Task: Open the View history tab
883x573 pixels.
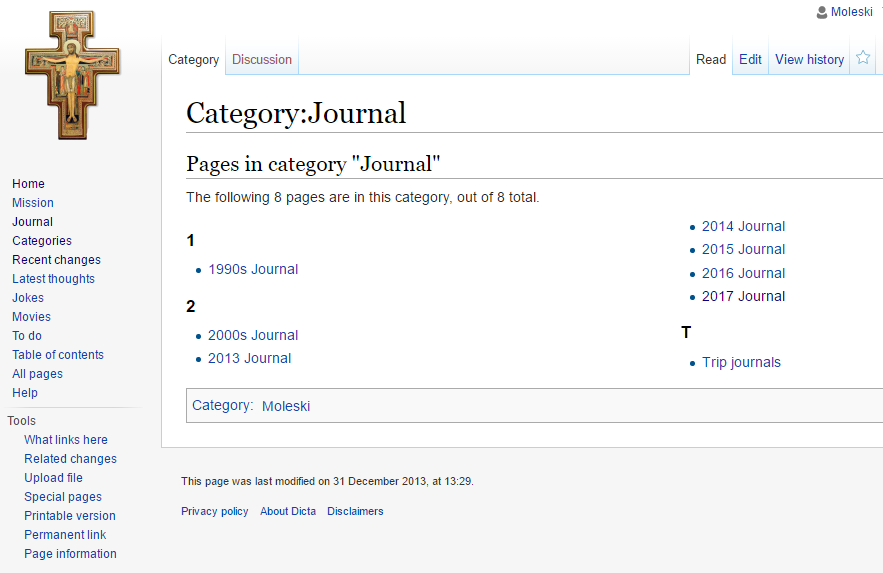Action: [x=809, y=59]
